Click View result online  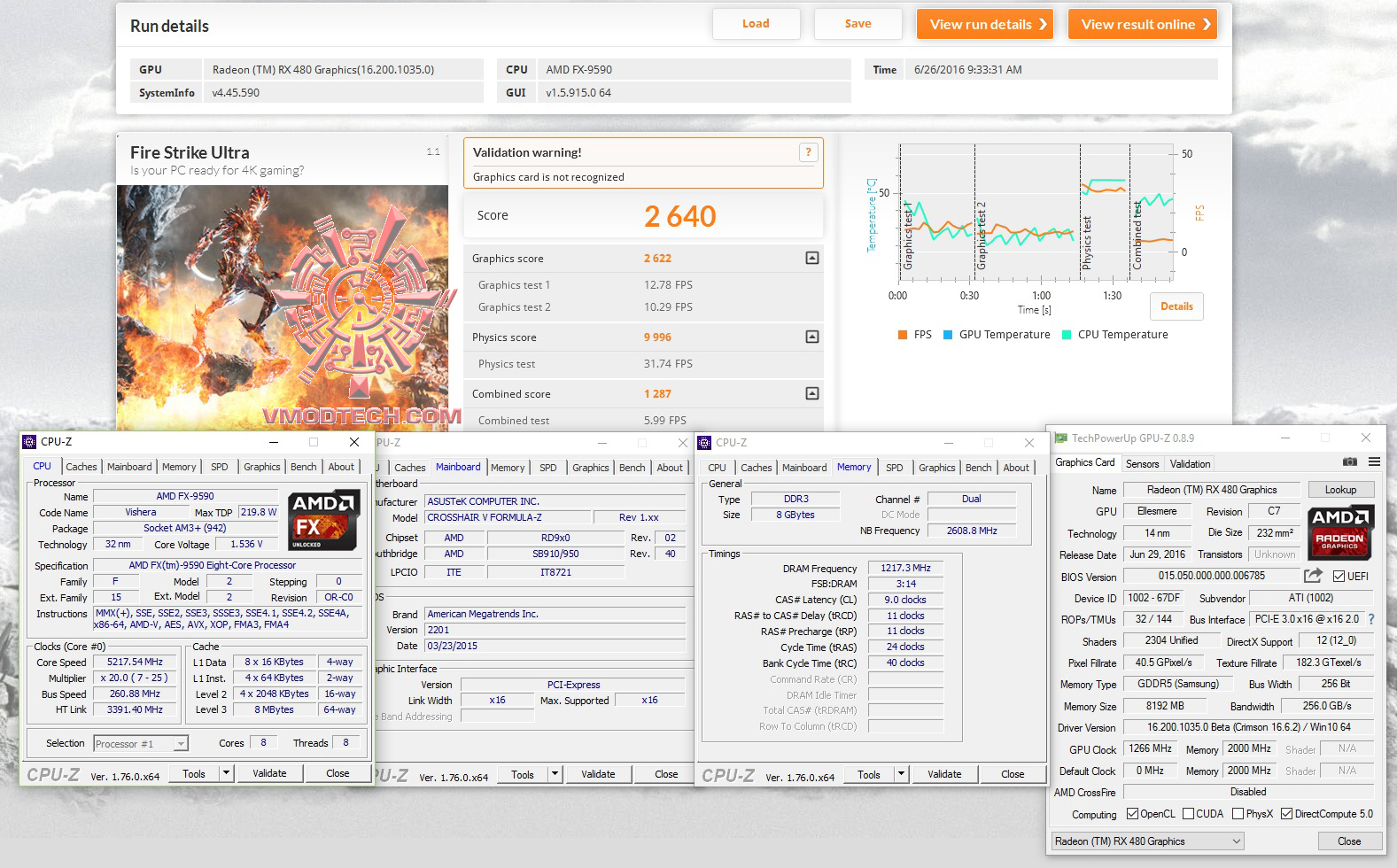(x=1143, y=24)
